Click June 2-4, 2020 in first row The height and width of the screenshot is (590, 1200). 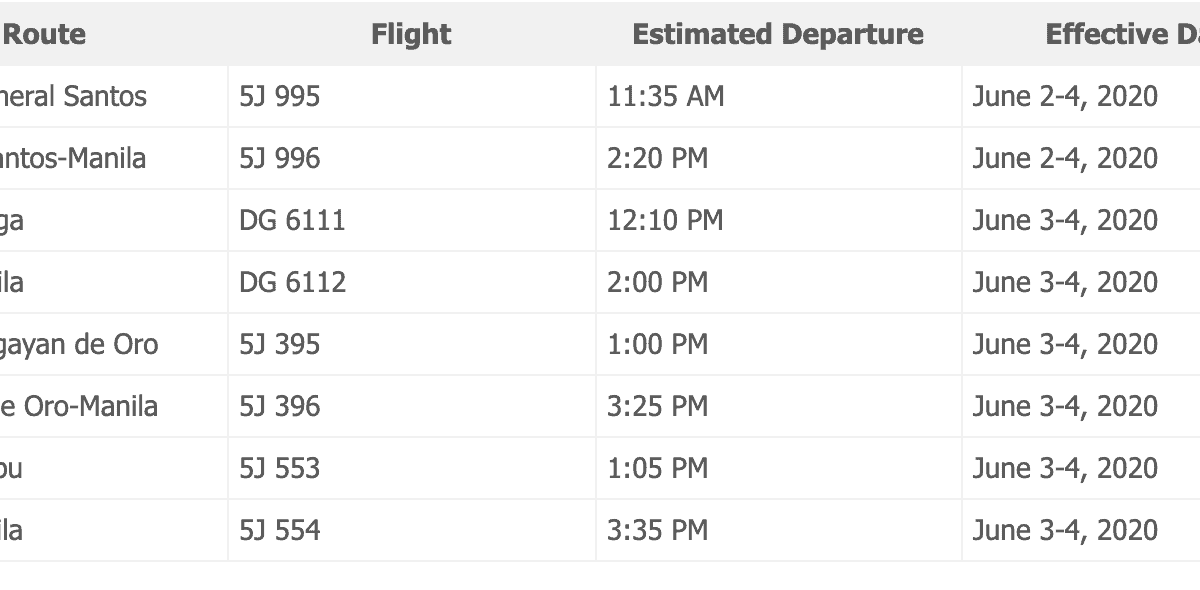pos(1065,97)
